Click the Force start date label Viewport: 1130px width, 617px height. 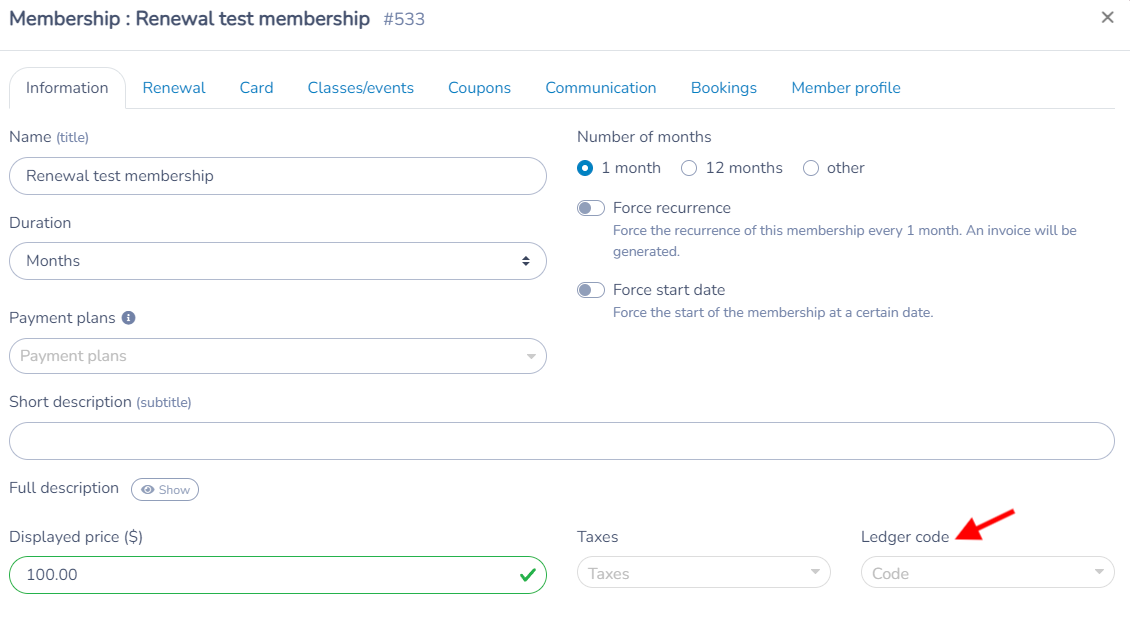coord(669,290)
